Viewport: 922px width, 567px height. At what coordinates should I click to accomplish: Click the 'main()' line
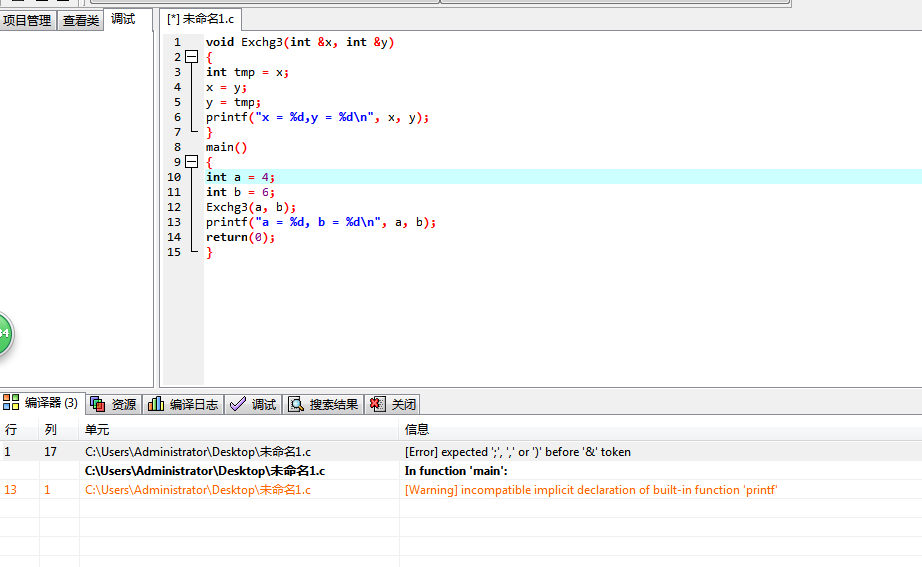[226, 148]
